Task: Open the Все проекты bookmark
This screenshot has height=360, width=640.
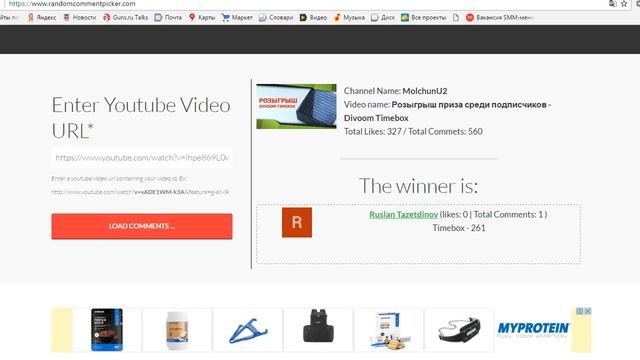Action: (x=423, y=18)
